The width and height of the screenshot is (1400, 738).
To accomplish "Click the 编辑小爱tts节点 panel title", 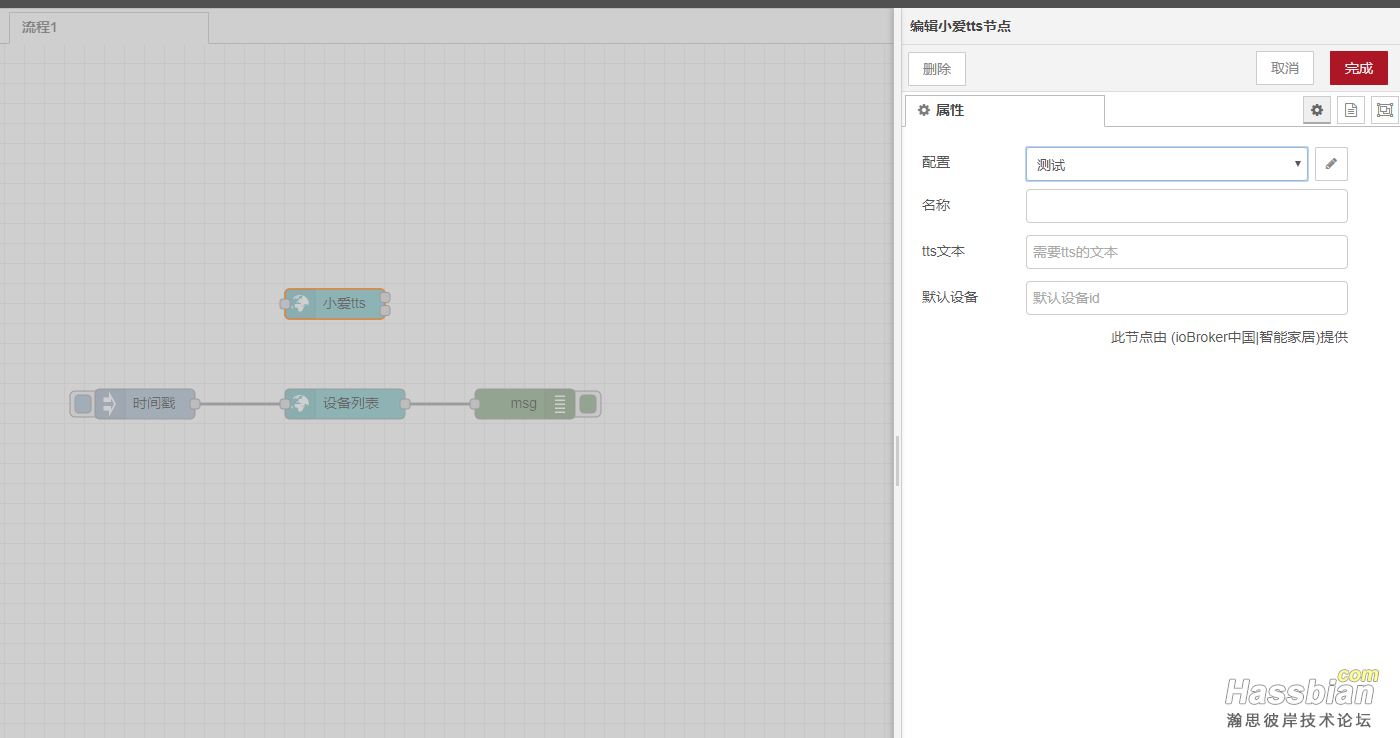I will (960, 26).
